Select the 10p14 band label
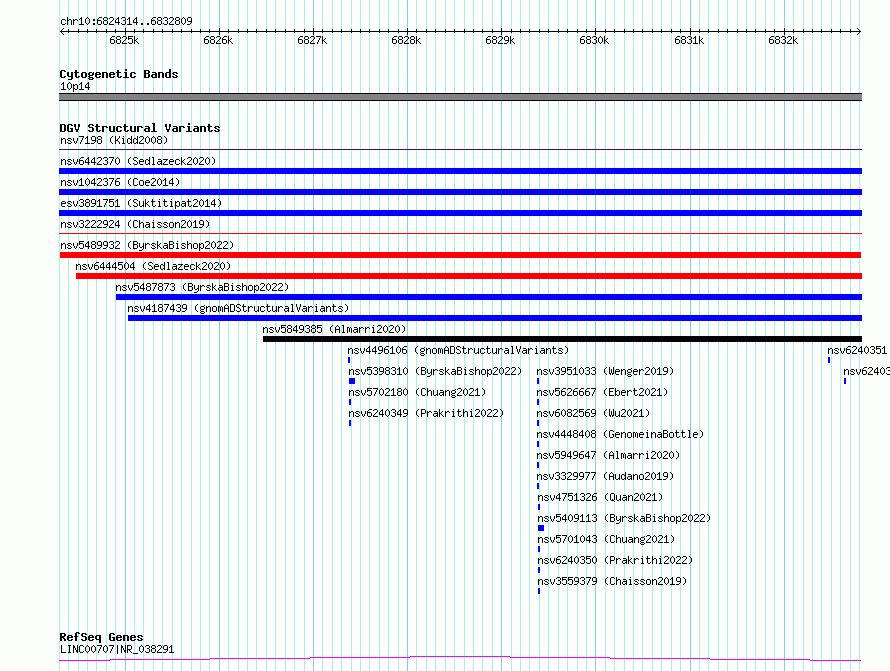The image size is (890, 671). pyautogui.click(x=75, y=86)
